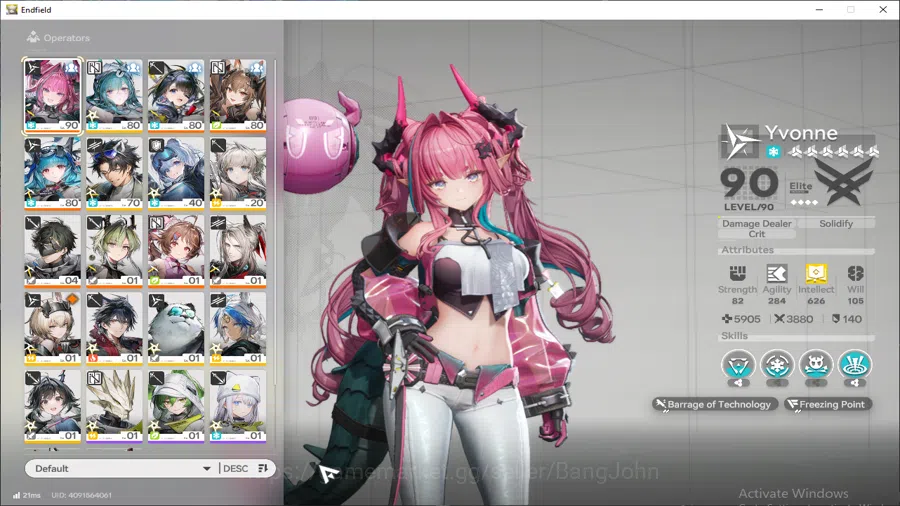Click the Will attribute icon
Viewport: 900px width, 506px height.
coord(855,273)
